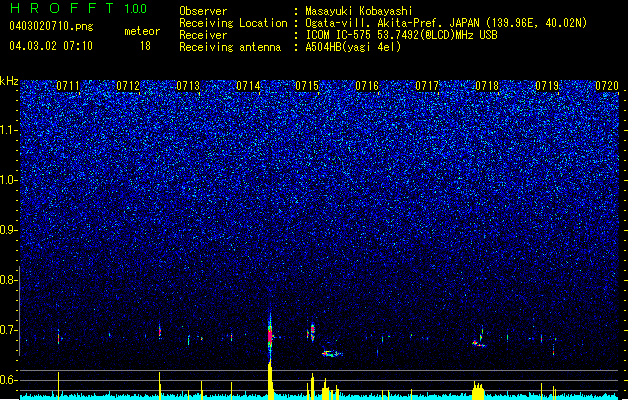
Task: Click the 0712 time marker
Action: pyautogui.click(x=128, y=86)
